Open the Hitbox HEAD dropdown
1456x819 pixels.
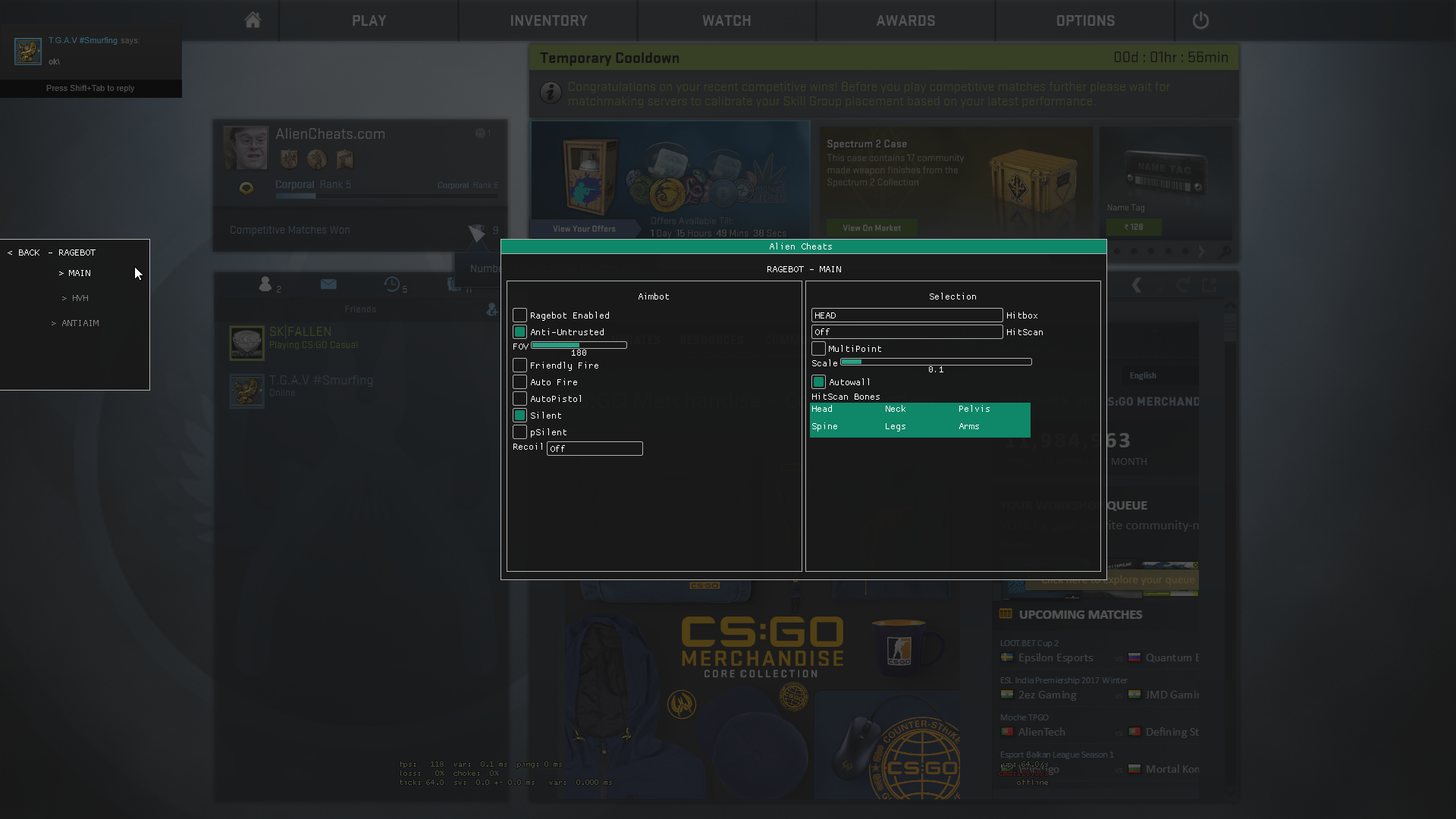click(x=906, y=315)
